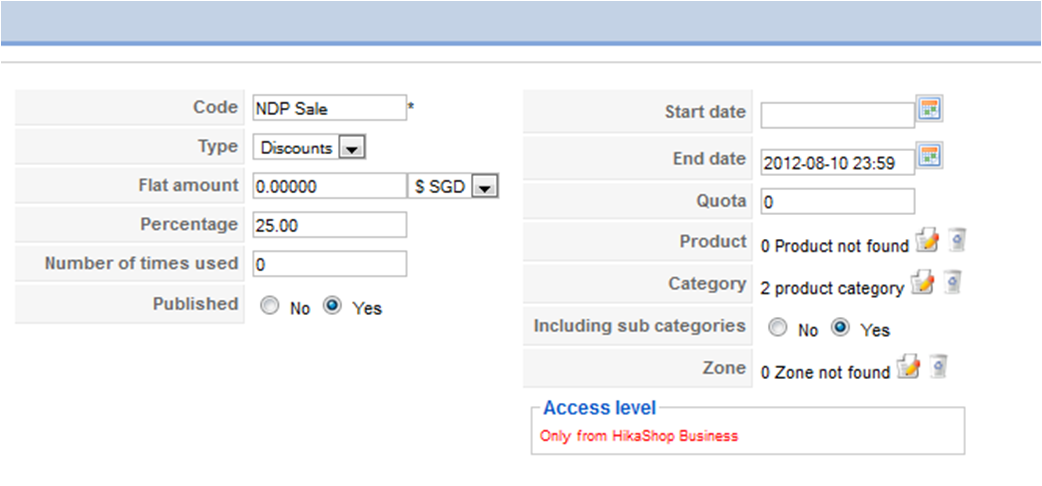Click the Product edit icon
Image resolution: width=1042 pixels, height=486 pixels.
pos(926,241)
